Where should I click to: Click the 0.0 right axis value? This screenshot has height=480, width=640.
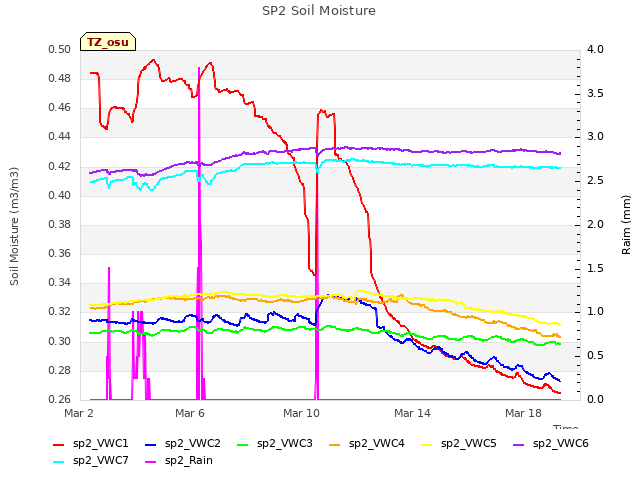pos(595,399)
